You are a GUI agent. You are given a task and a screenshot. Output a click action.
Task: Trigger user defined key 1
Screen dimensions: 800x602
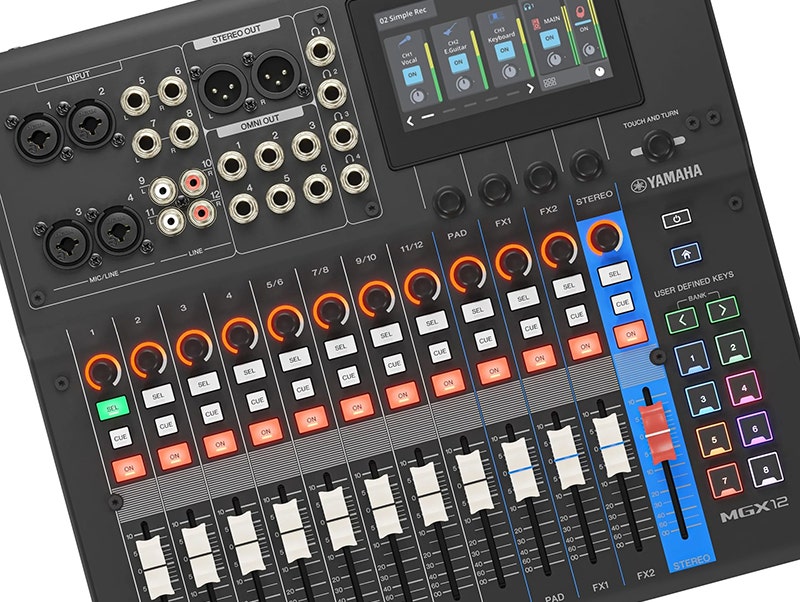coord(692,358)
